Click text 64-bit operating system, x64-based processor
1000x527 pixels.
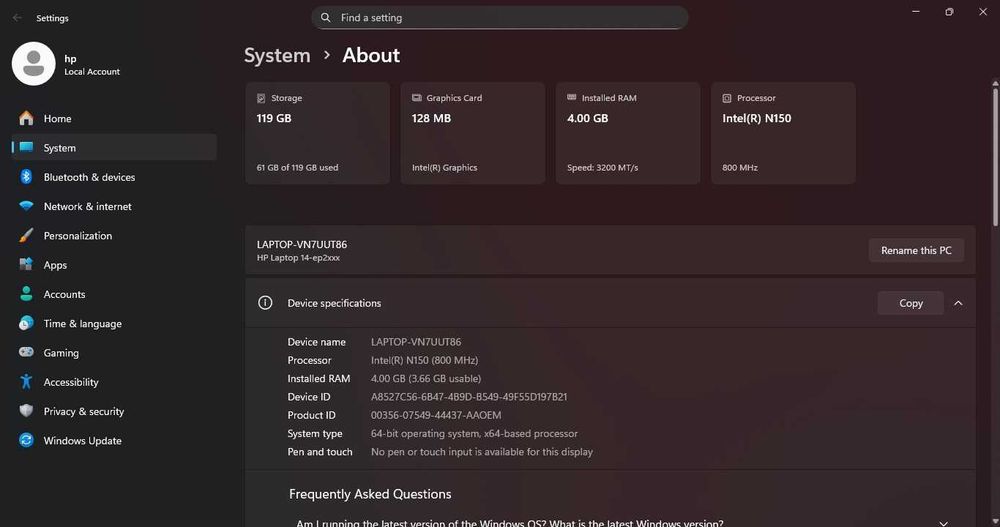474,433
